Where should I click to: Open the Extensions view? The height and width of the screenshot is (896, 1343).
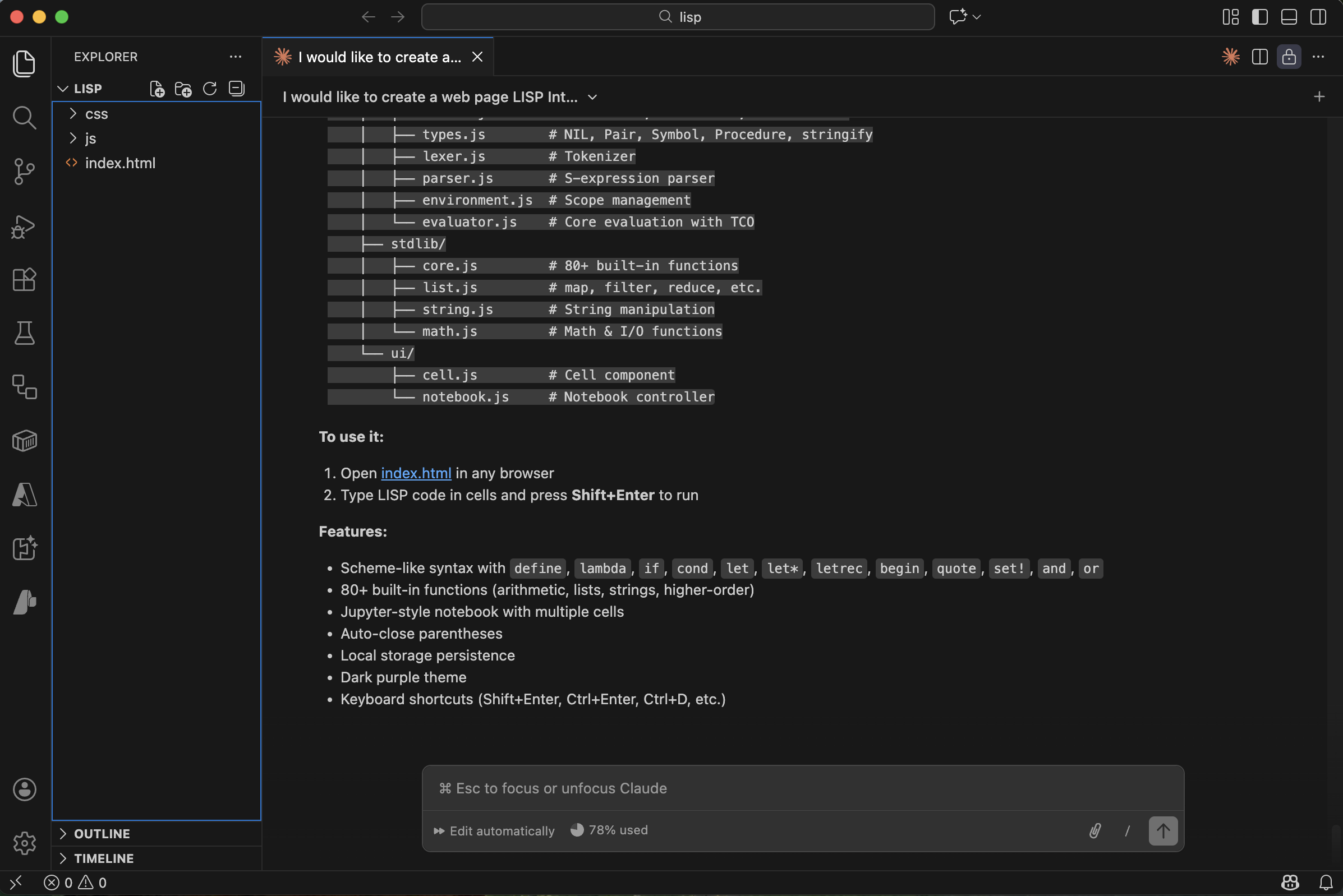point(25,279)
